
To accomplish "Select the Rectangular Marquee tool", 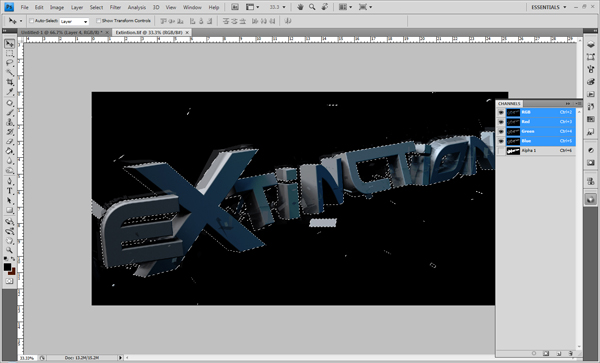I will pyautogui.click(x=10, y=54).
